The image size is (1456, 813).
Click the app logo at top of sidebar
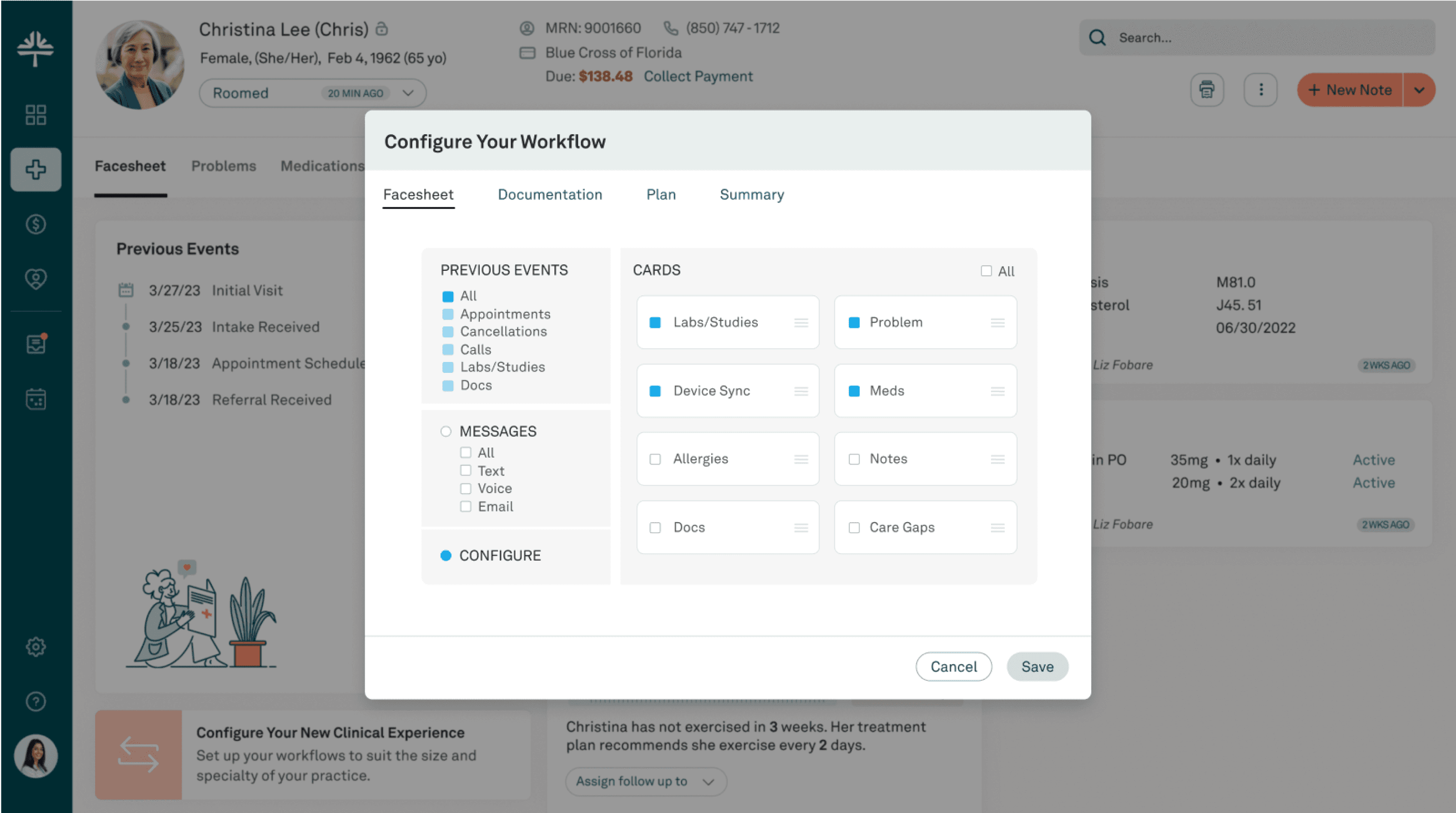click(36, 48)
